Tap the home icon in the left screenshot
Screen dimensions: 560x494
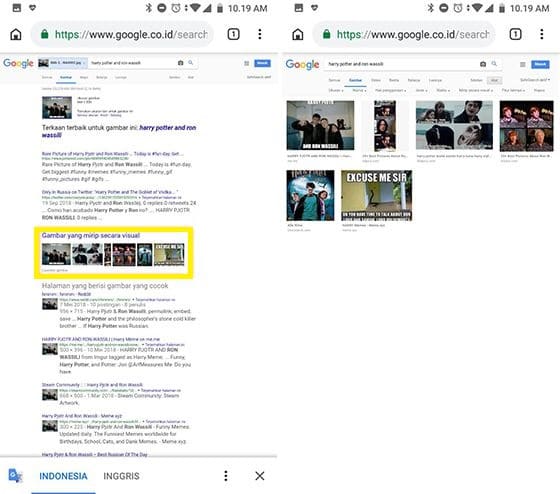tap(16, 35)
